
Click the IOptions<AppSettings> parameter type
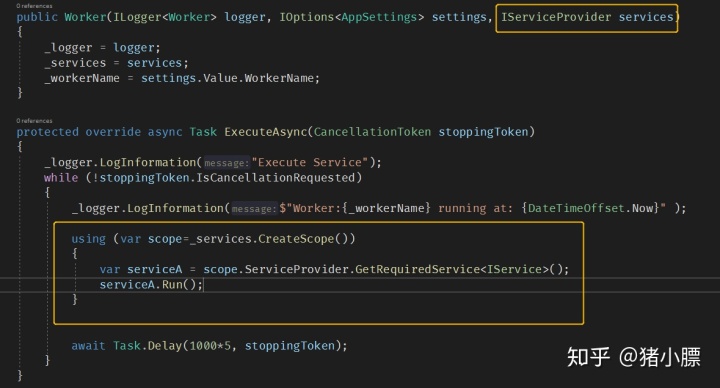tap(352, 17)
